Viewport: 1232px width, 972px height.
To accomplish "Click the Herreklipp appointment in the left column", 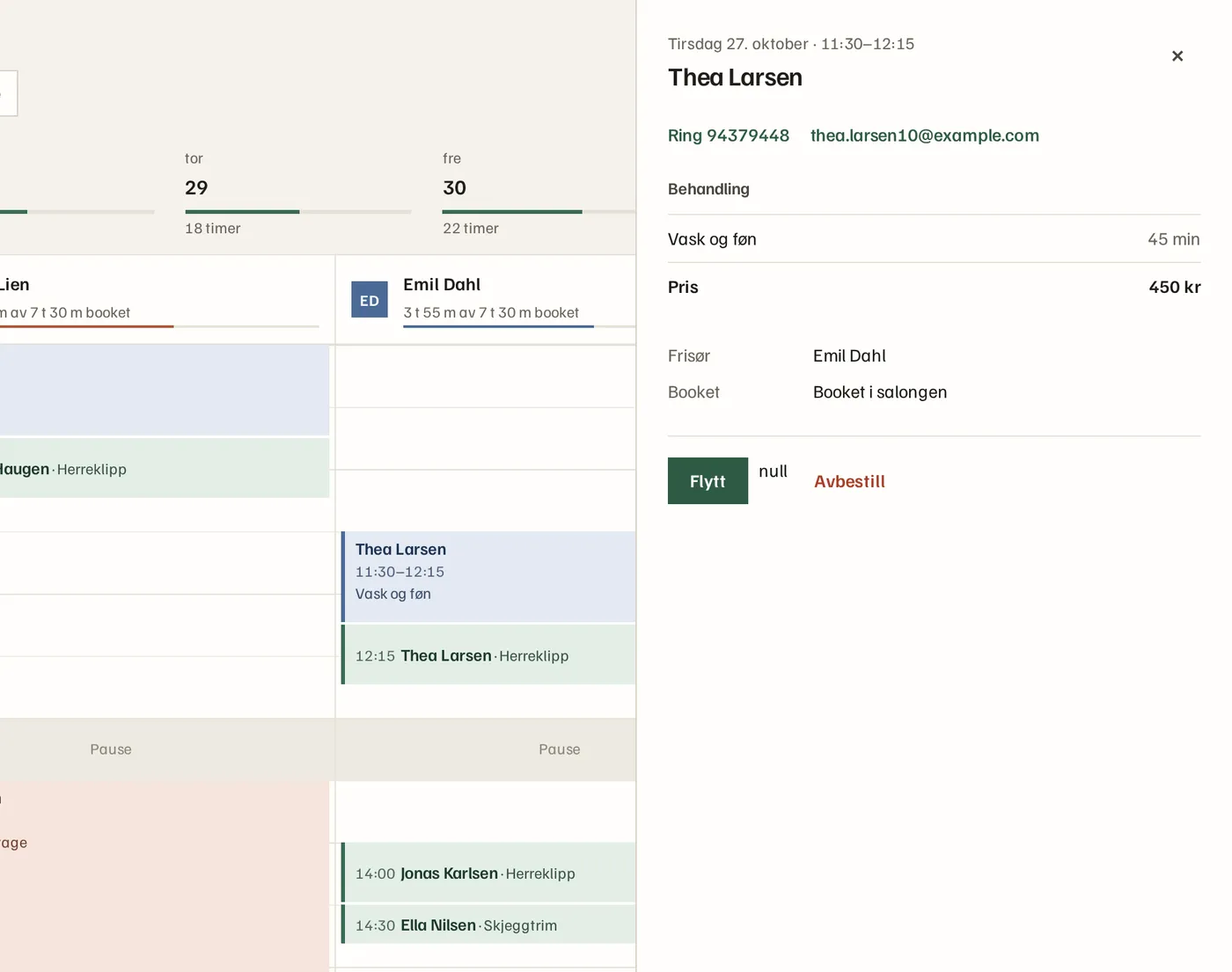I will coord(165,469).
